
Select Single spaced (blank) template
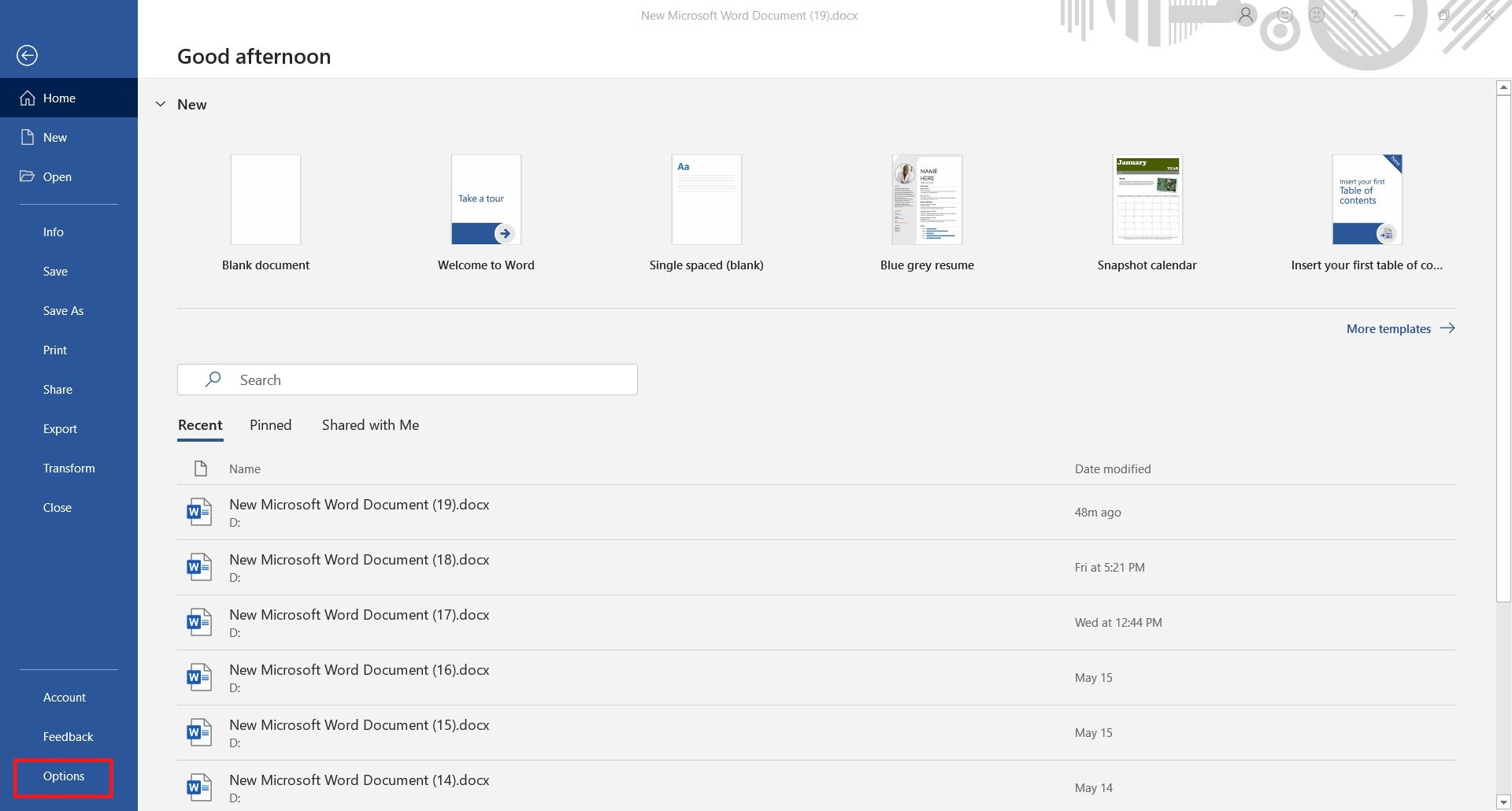[706, 213]
